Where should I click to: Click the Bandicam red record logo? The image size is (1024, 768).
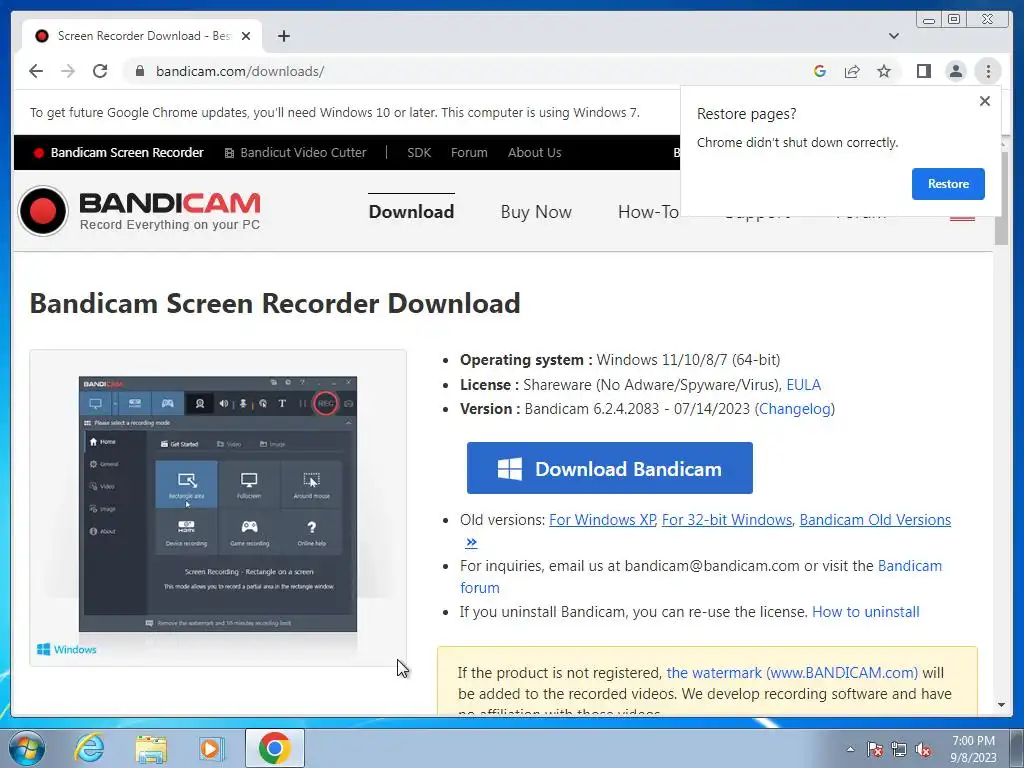click(43, 211)
